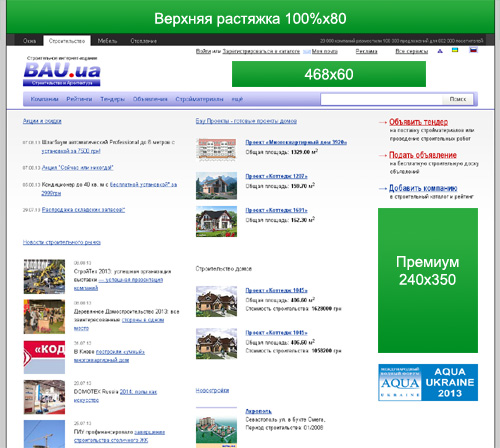Open the Отопление tab

coord(143,41)
